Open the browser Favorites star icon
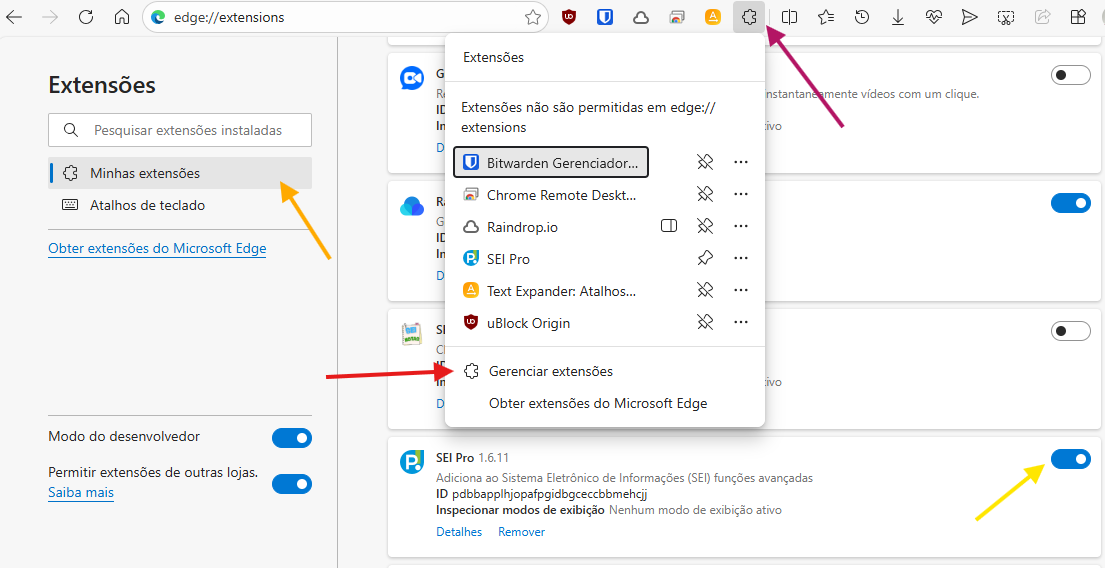Viewport: 1105px width, 568px height. [x=826, y=17]
